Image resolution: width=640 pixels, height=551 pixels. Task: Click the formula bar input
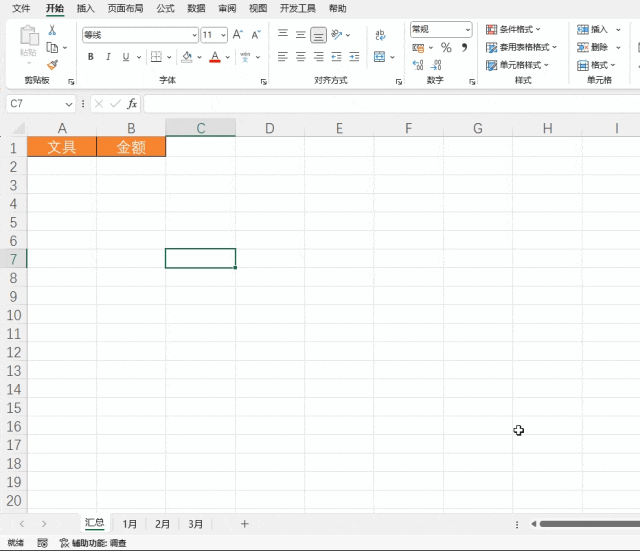click(x=392, y=104)
